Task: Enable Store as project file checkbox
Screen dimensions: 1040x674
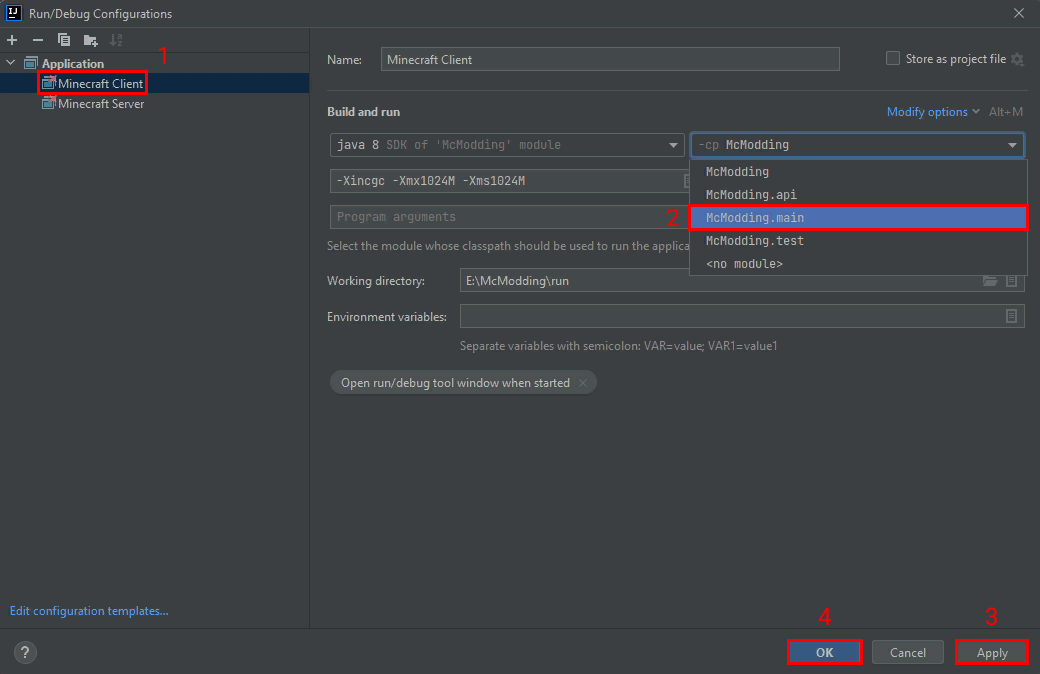Action: point(893,59)
